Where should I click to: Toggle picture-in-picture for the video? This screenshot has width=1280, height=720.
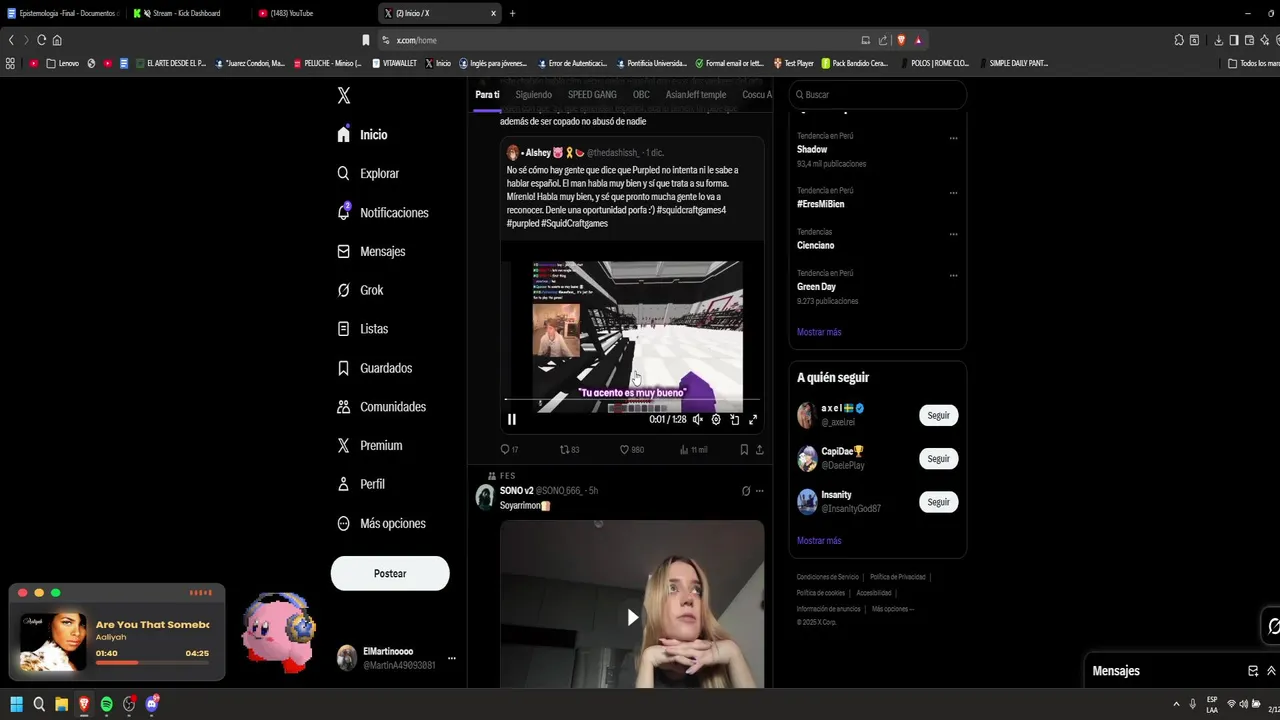tap(734, 419)
